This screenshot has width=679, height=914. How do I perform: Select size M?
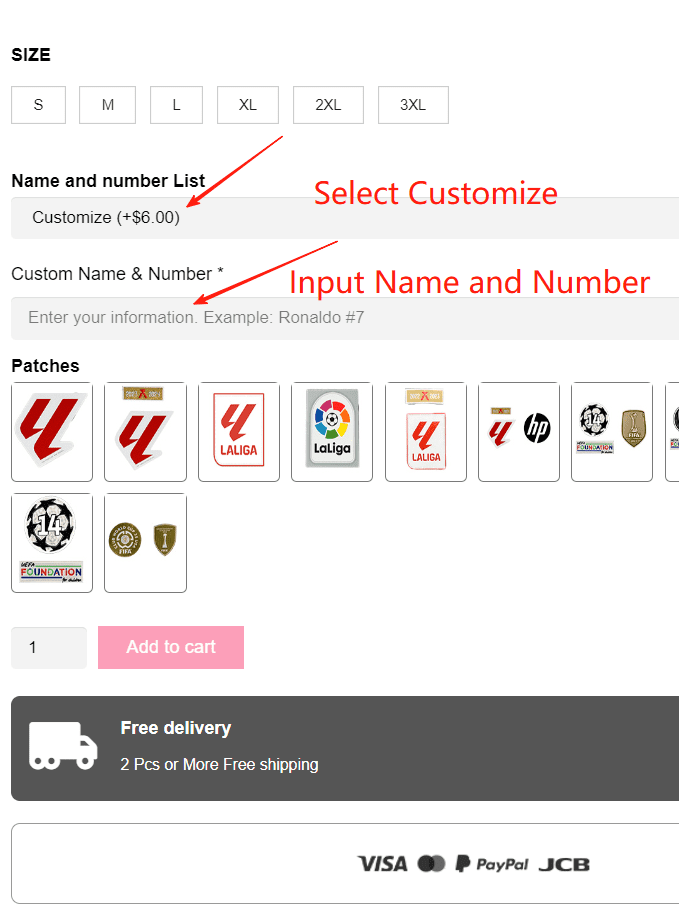[x=107, y=105]
